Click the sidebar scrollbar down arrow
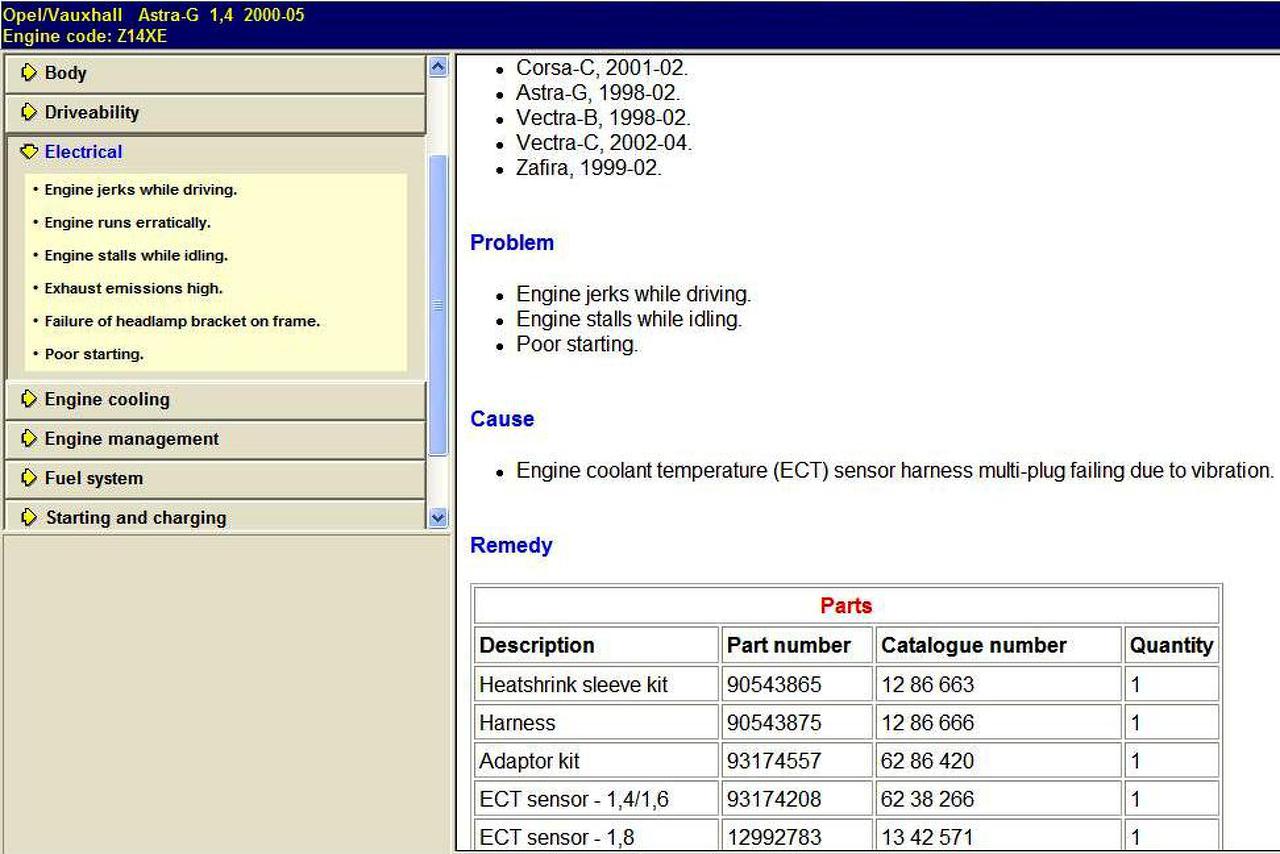Image resolution: width=1280 pixels, height=854 pixels. (438, 518)
